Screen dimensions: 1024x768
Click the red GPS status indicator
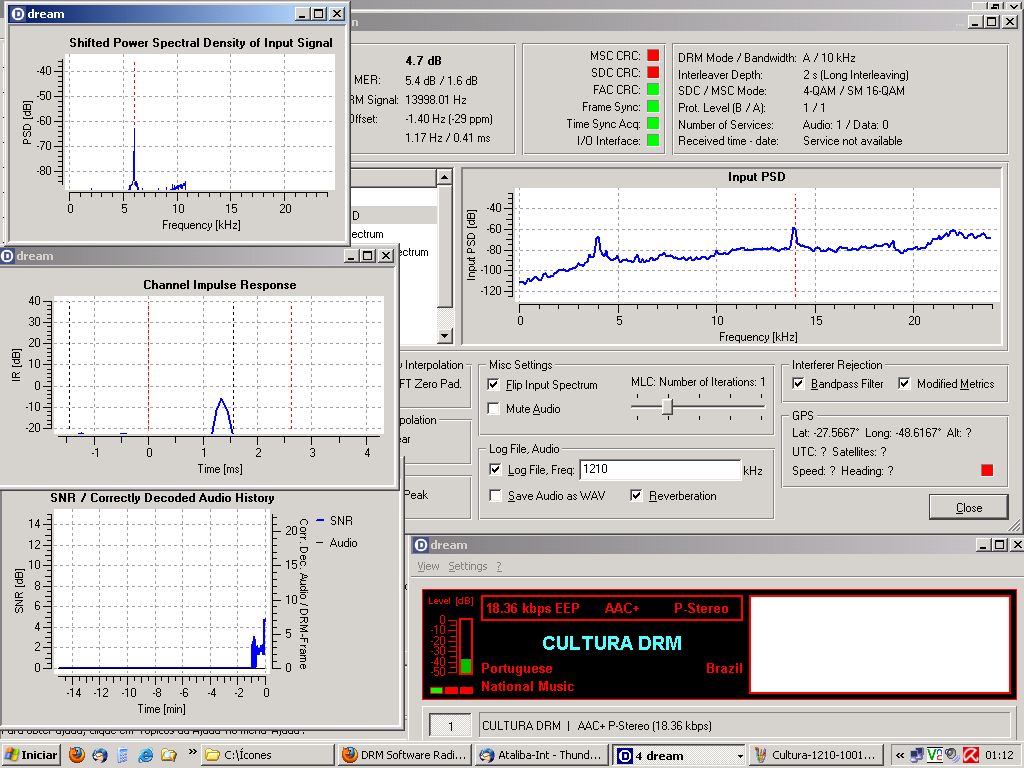[x=987, y=470]
